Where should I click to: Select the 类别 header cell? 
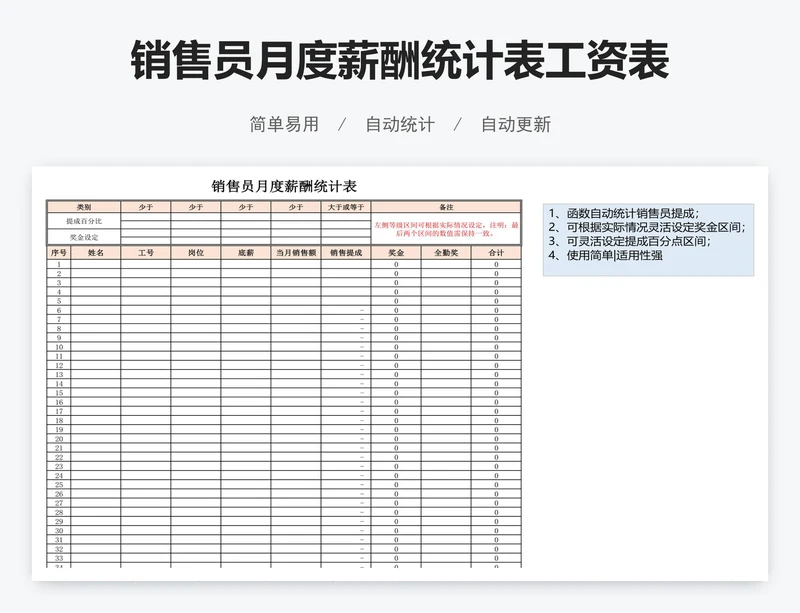tap(83, 206)
